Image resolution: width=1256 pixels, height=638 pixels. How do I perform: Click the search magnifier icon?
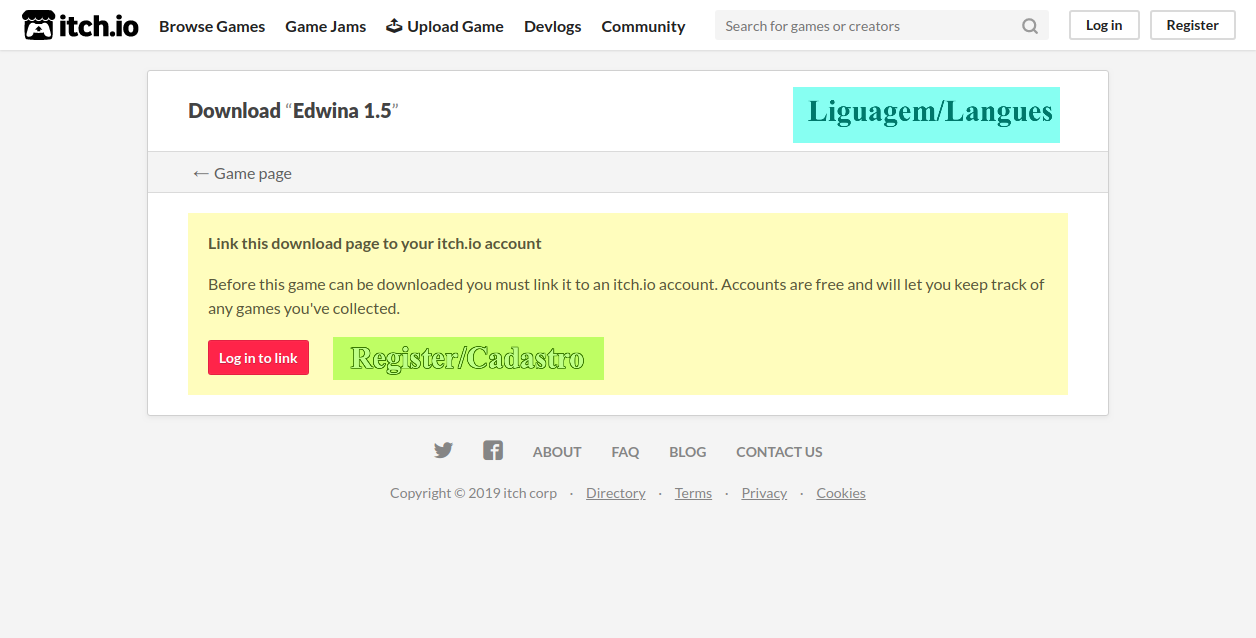[1030, 26]
